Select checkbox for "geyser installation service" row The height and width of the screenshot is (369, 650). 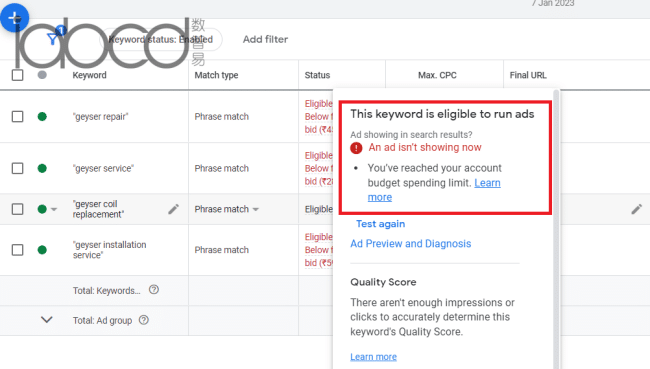17,250
